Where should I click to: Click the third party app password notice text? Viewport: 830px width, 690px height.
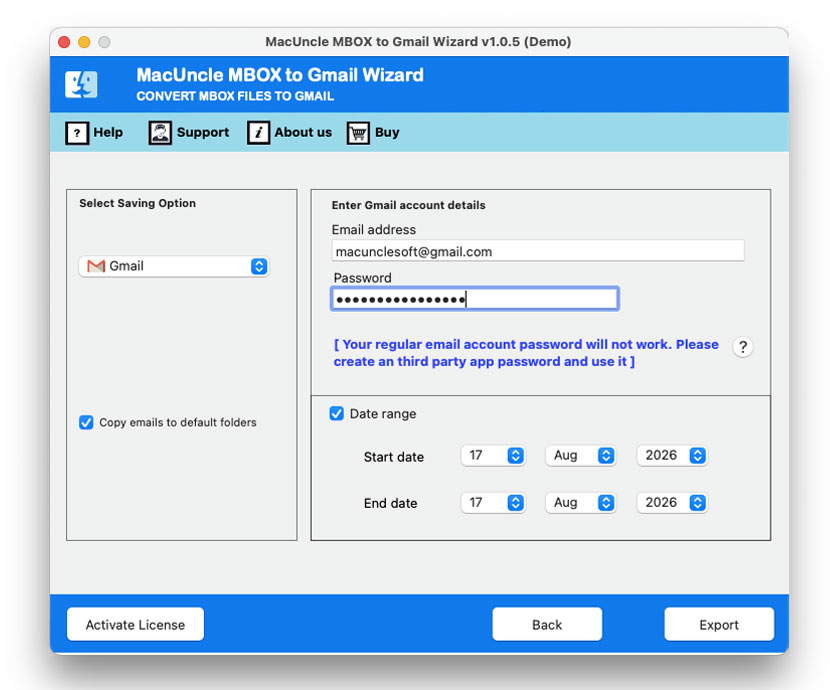(x=526, y=353)
